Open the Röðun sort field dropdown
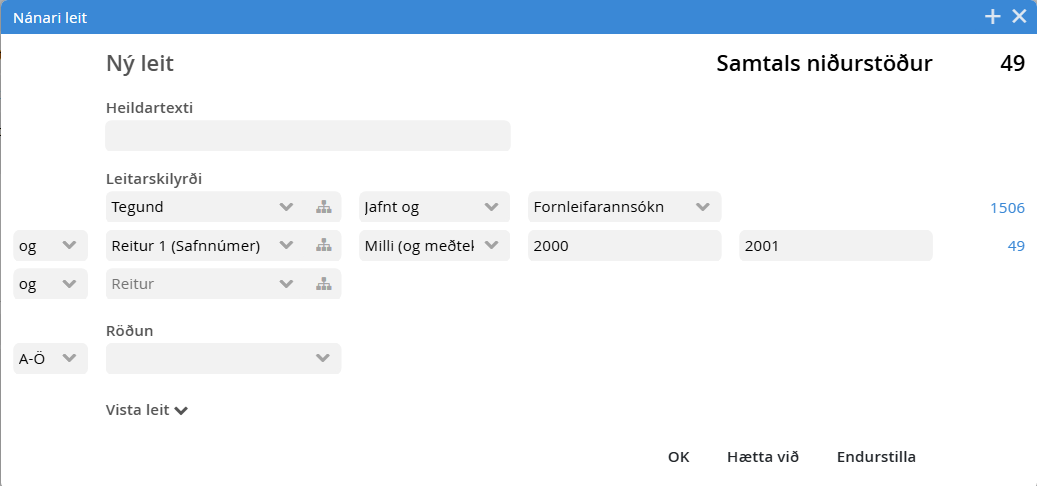This screenshot has height=486, width=1037. (x=322, y=358)
